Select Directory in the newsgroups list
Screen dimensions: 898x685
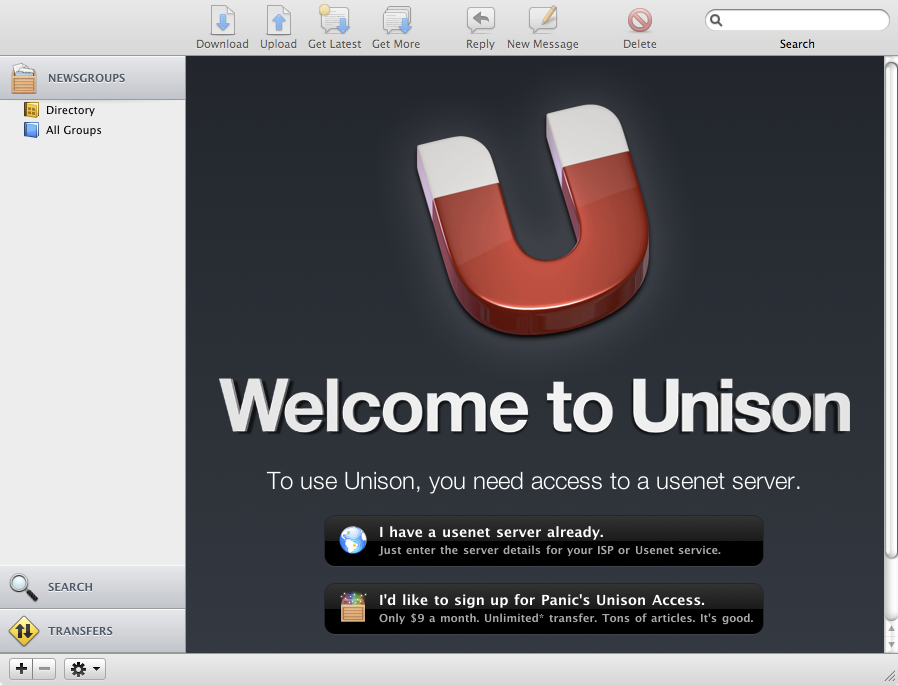click(70, 110)
